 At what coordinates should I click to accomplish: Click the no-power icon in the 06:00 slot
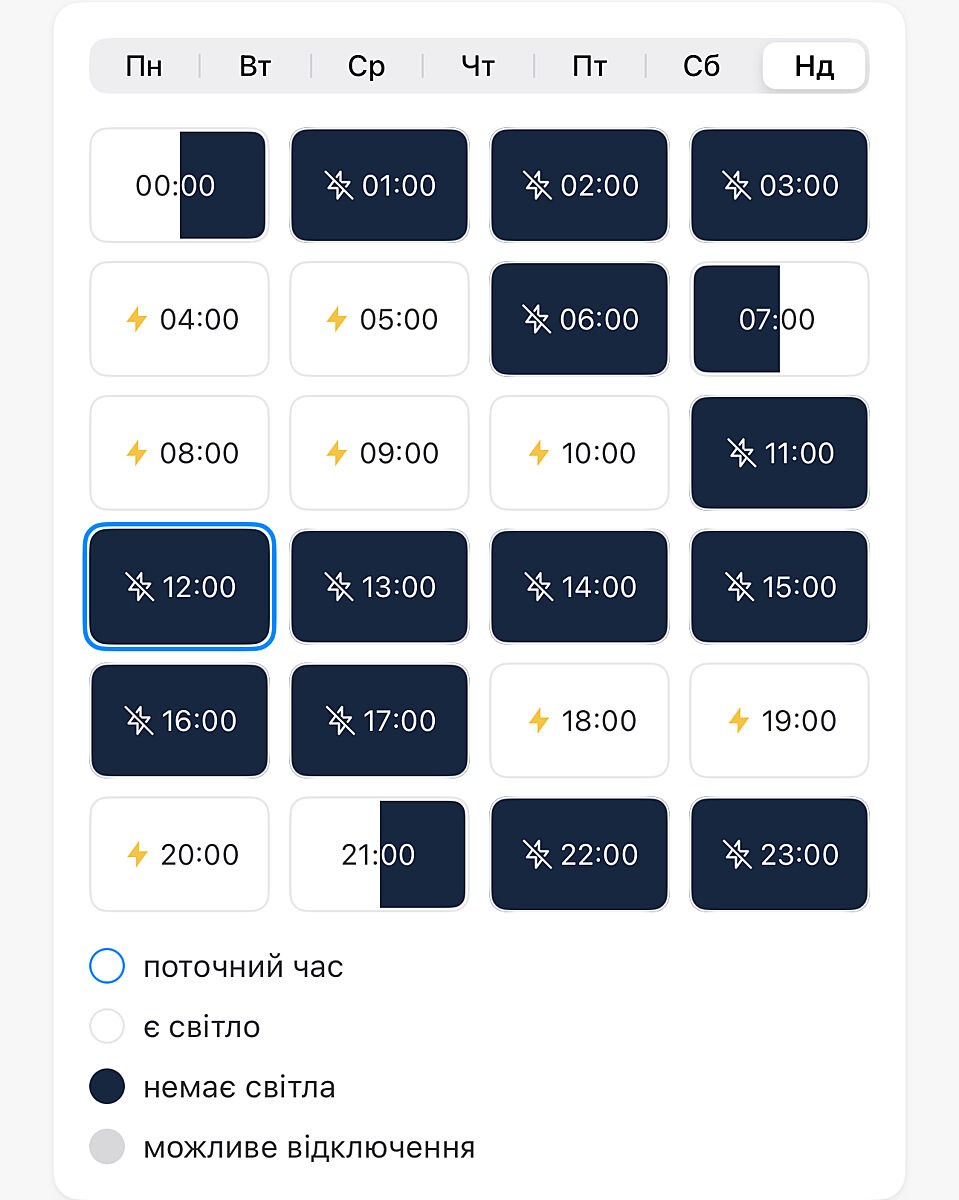[x=537, y=320]
